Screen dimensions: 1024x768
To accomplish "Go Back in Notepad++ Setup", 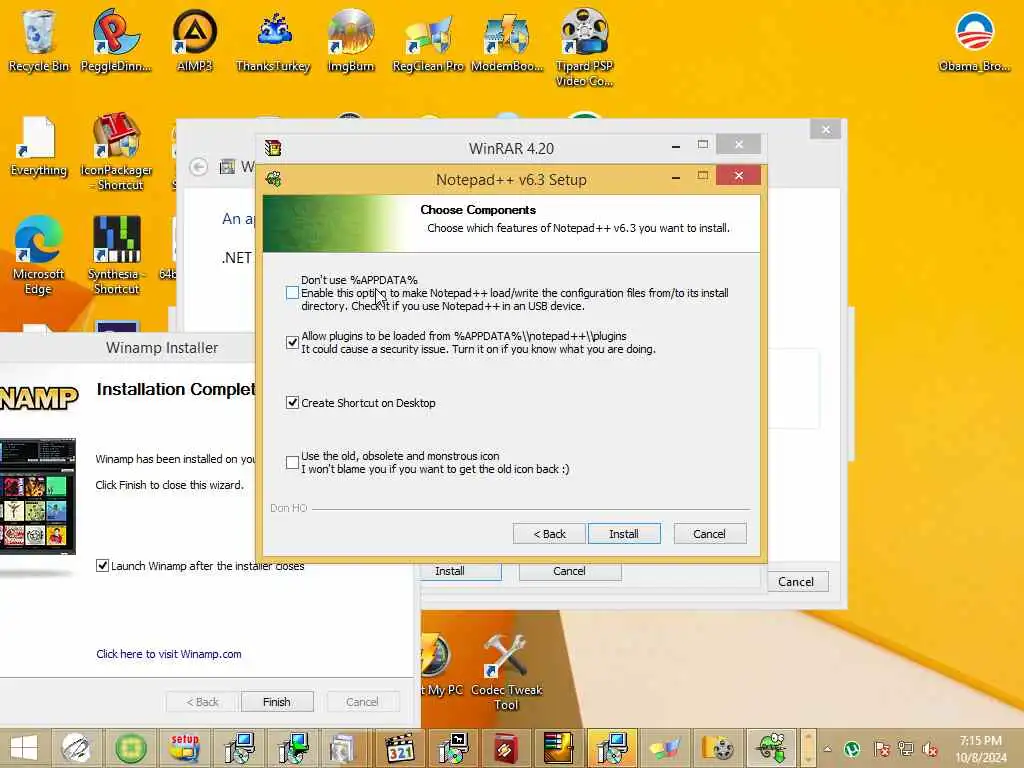I will 549,534.
